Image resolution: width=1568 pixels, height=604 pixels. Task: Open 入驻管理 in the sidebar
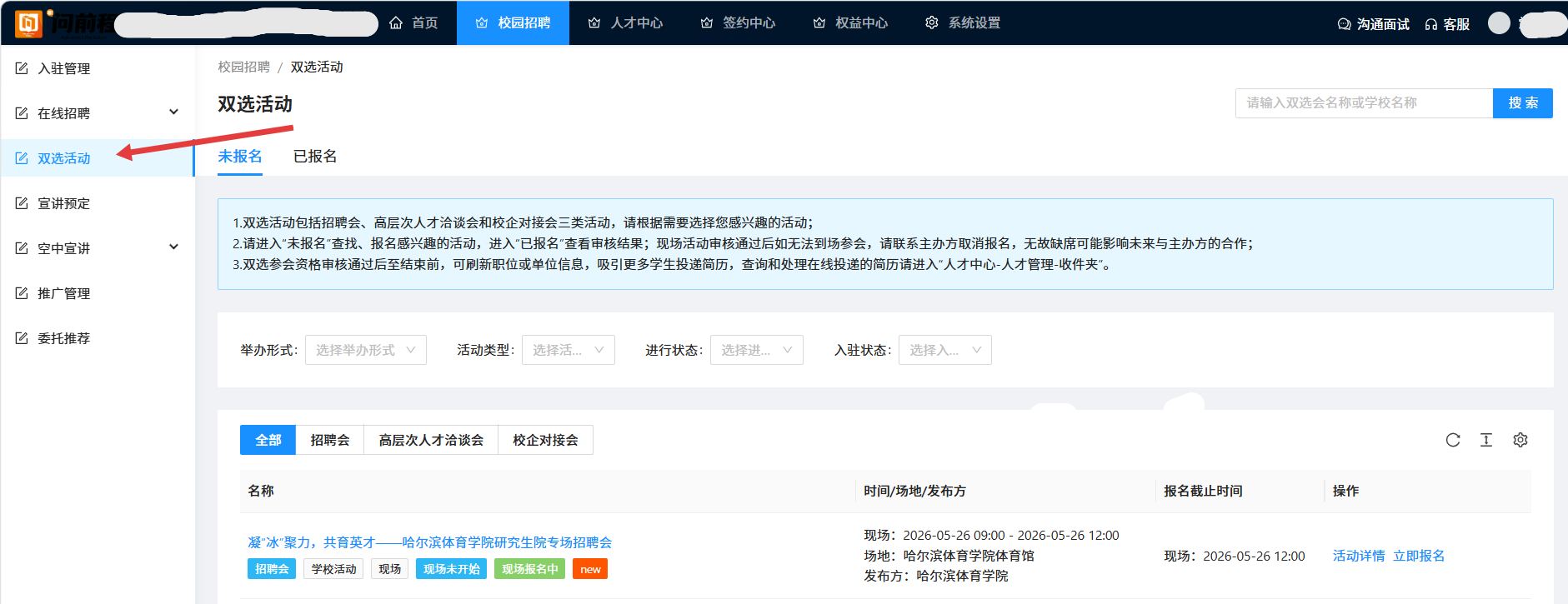[x=98, y=68]
